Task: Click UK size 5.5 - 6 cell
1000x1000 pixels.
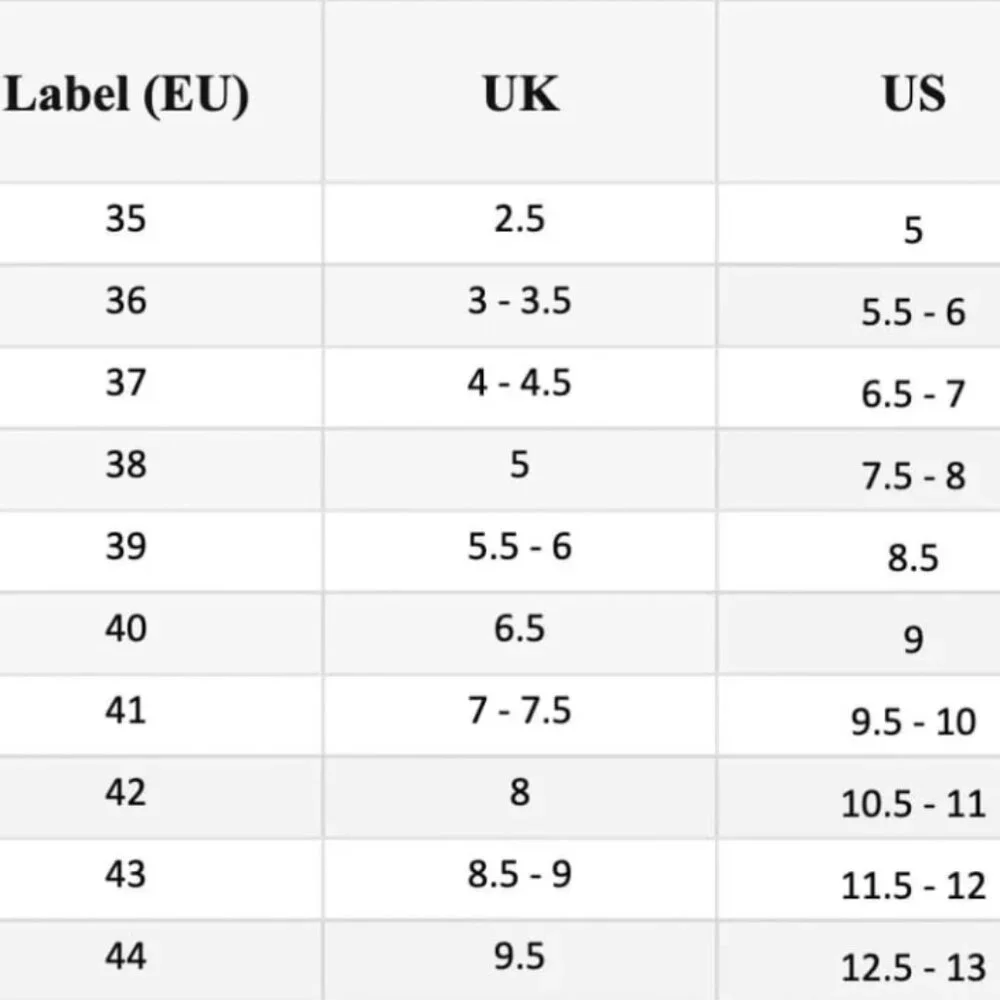Action: (520, 552)
